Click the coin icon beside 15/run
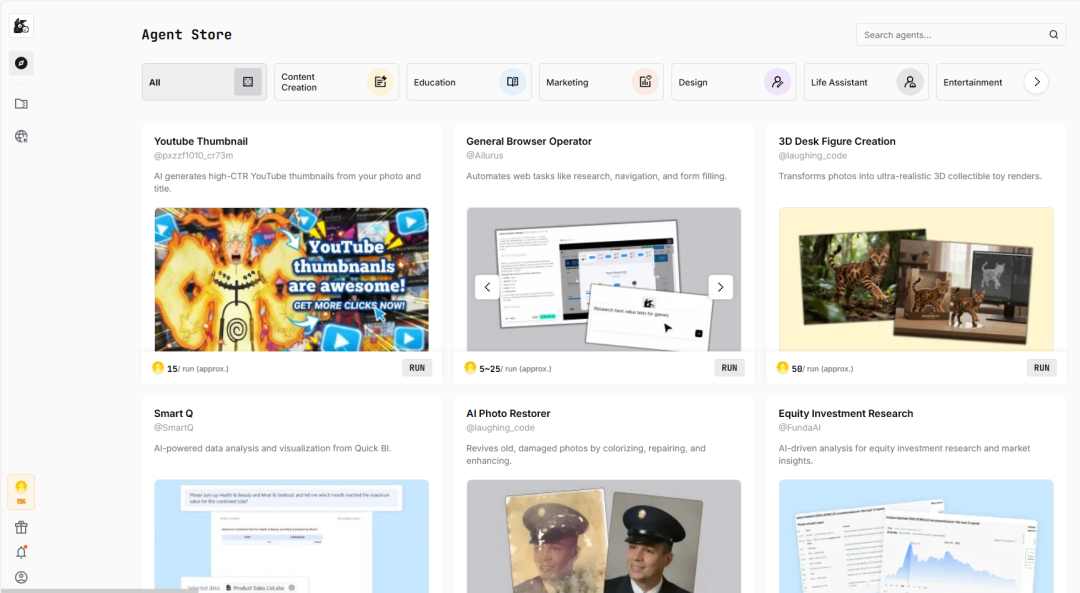The width and height of the screenshot is (1080, 593). pos(158,368)
